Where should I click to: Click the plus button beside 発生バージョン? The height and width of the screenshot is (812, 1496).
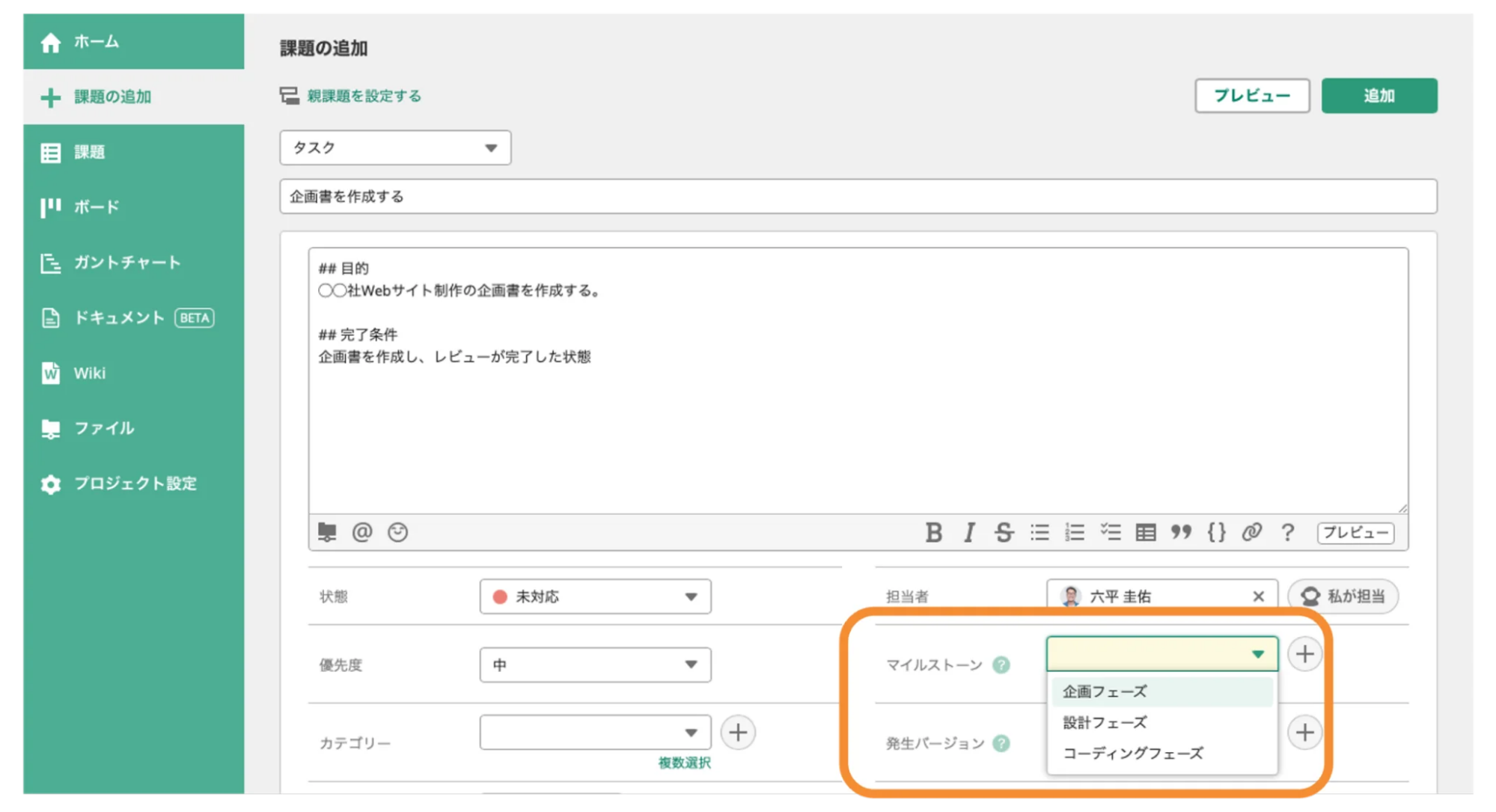tap(1304, 733)
